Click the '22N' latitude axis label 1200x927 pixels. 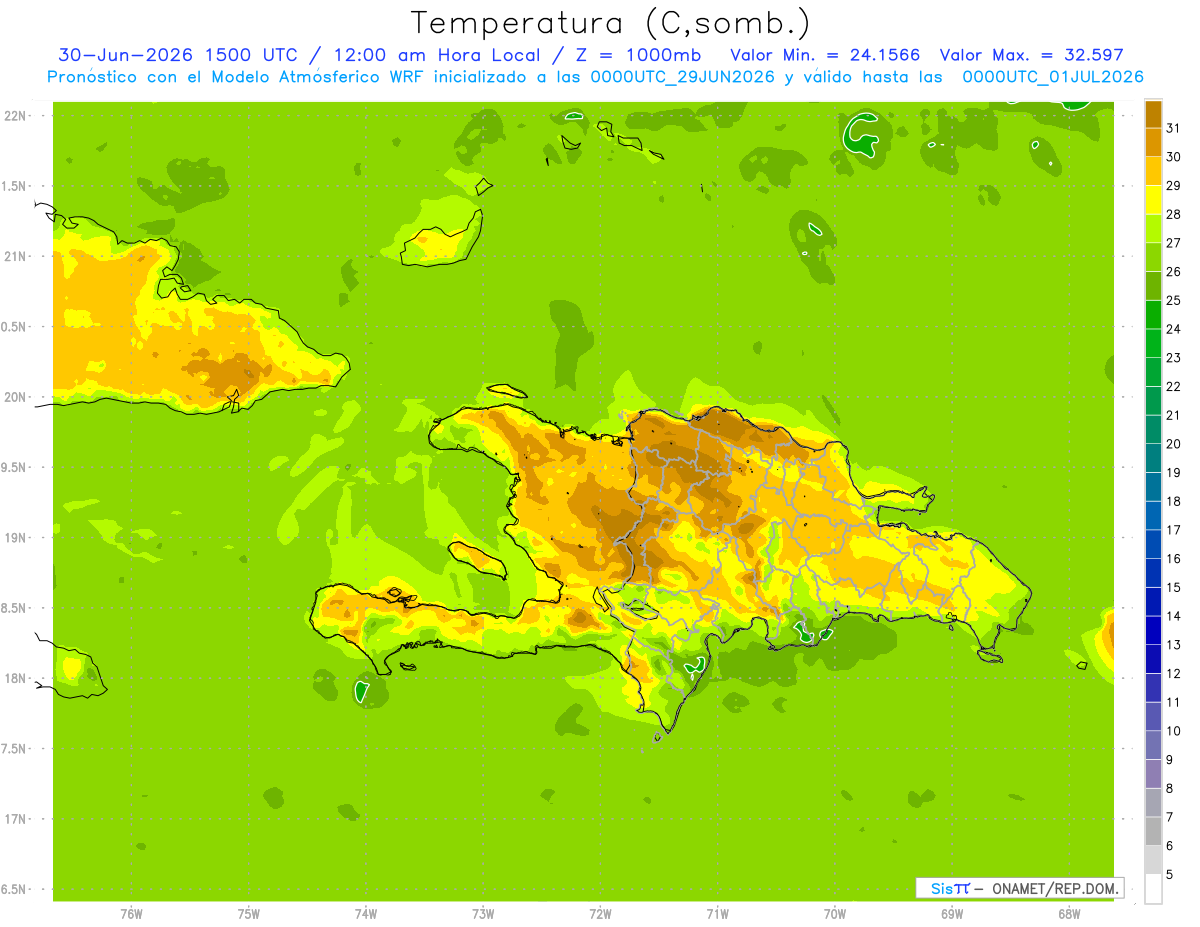pyautogui.click(x=14, y=116)
